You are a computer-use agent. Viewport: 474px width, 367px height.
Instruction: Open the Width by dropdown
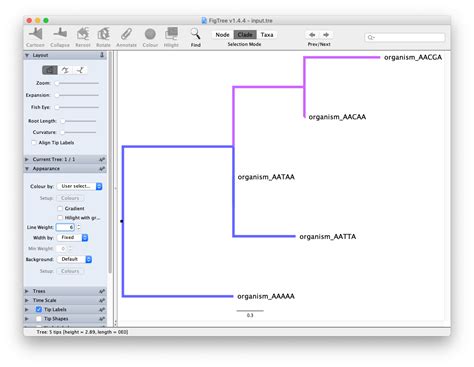(72, 238)
